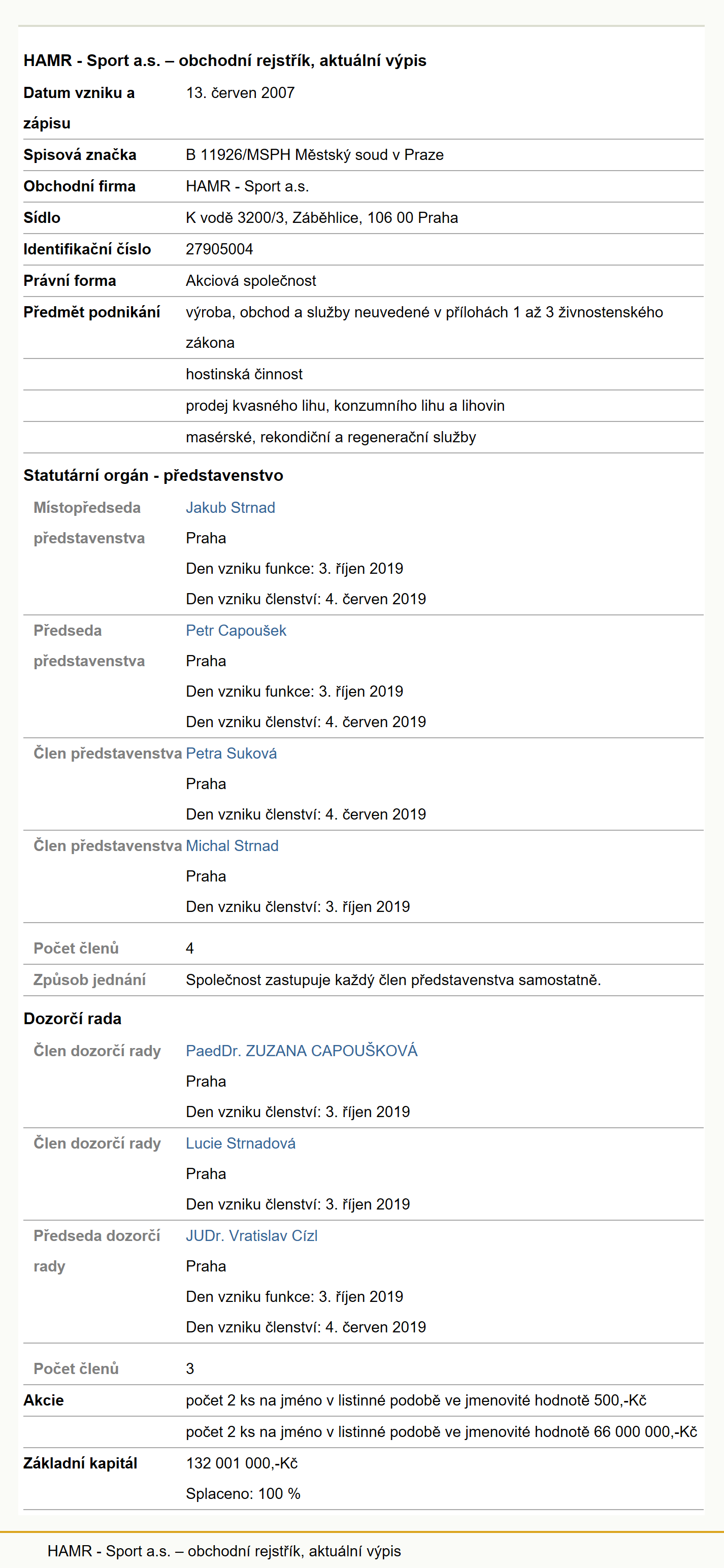
Task: Follow the Petra Suková link
Action: pyautogui.click(x=231, y=754)
